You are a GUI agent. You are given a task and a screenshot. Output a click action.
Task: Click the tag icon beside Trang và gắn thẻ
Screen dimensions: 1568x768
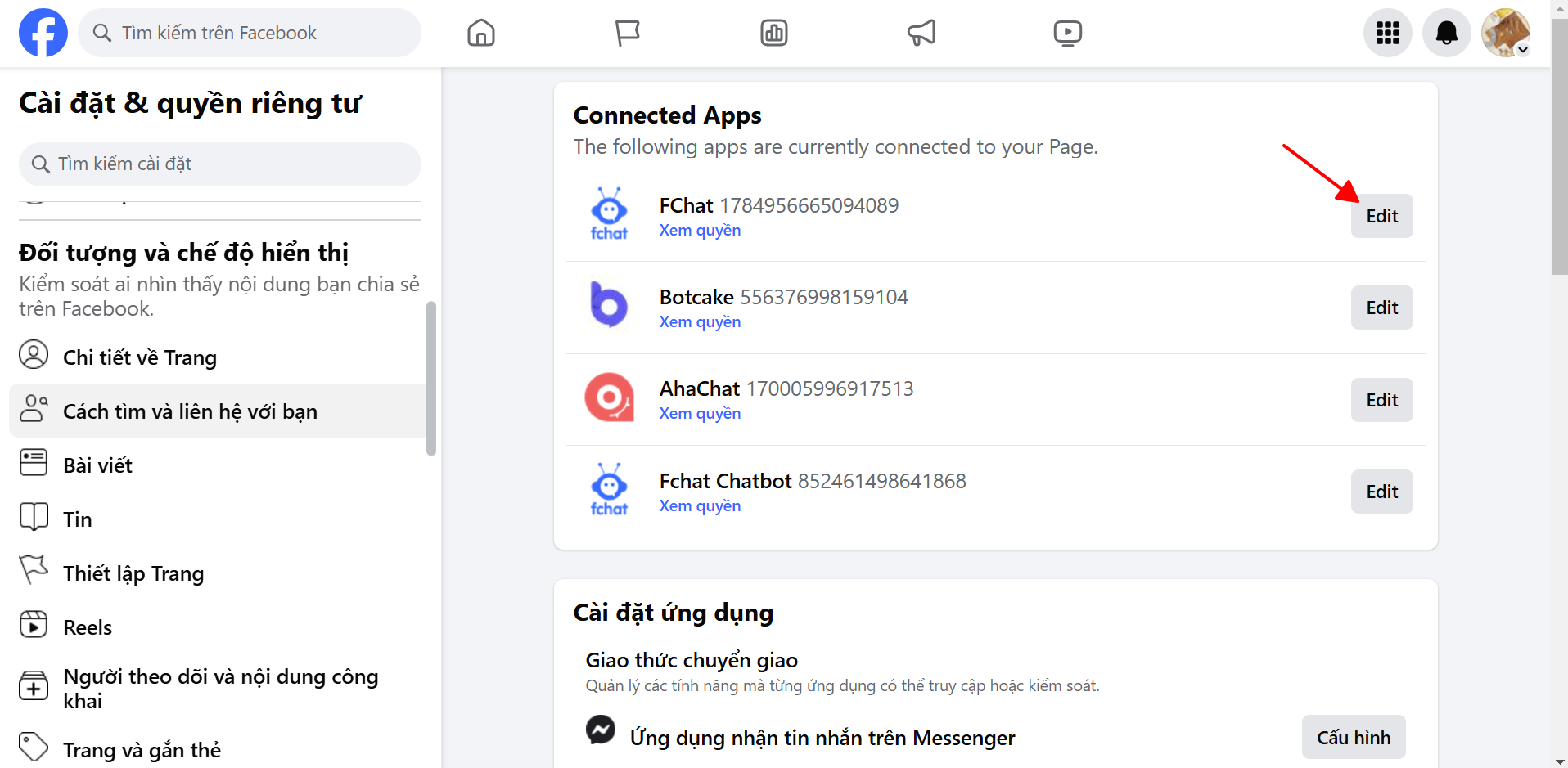pyautogui.click(x=34, y=747)
